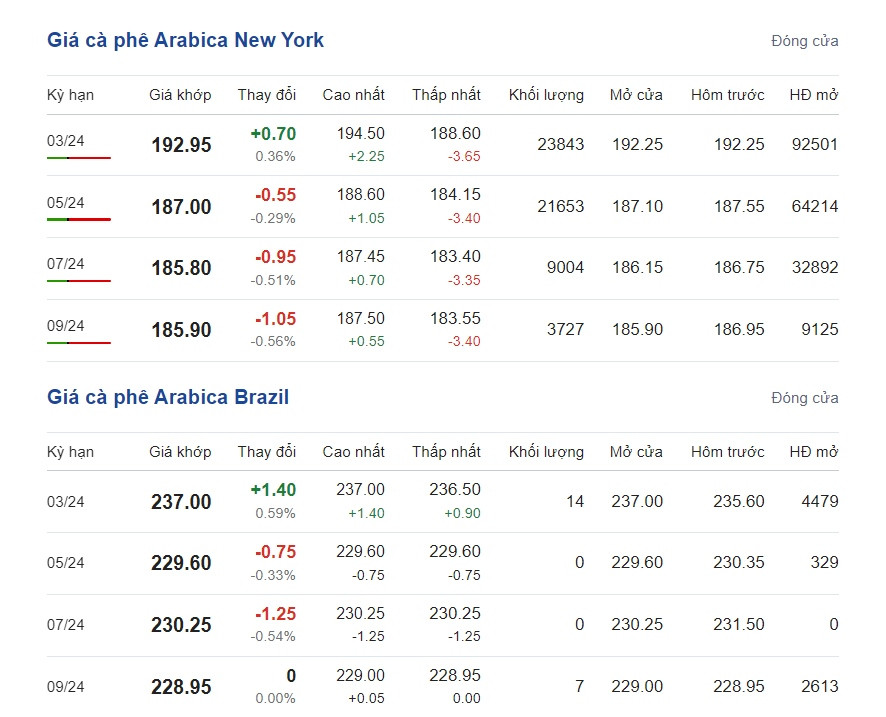This screenshot has height=717, width=886.
Task: Click the Khối lượng header in New York table
Action: [546, 95]
